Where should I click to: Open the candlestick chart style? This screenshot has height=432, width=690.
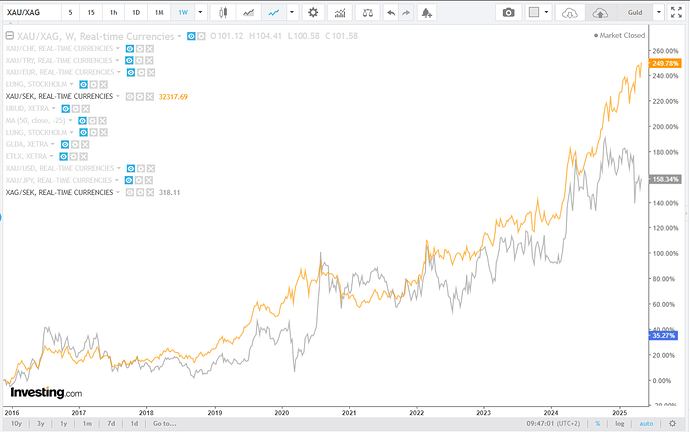click(x=224, y=12)
